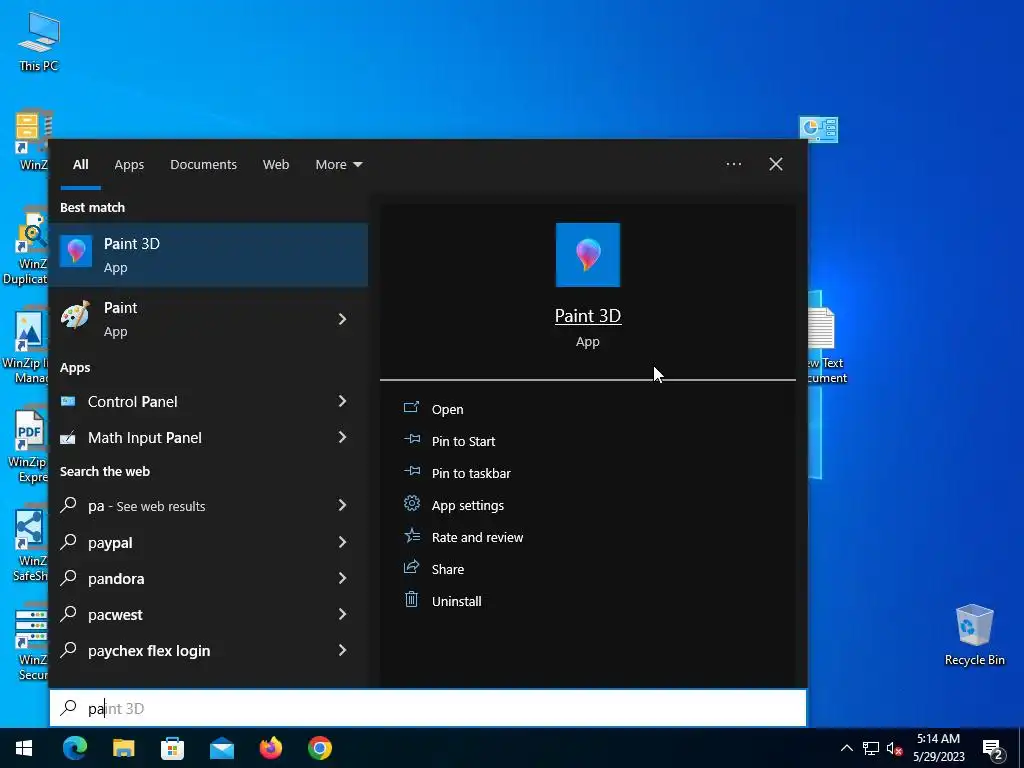Click the Uninstall trash icon
1024x768 pixels.
point(411,599)
